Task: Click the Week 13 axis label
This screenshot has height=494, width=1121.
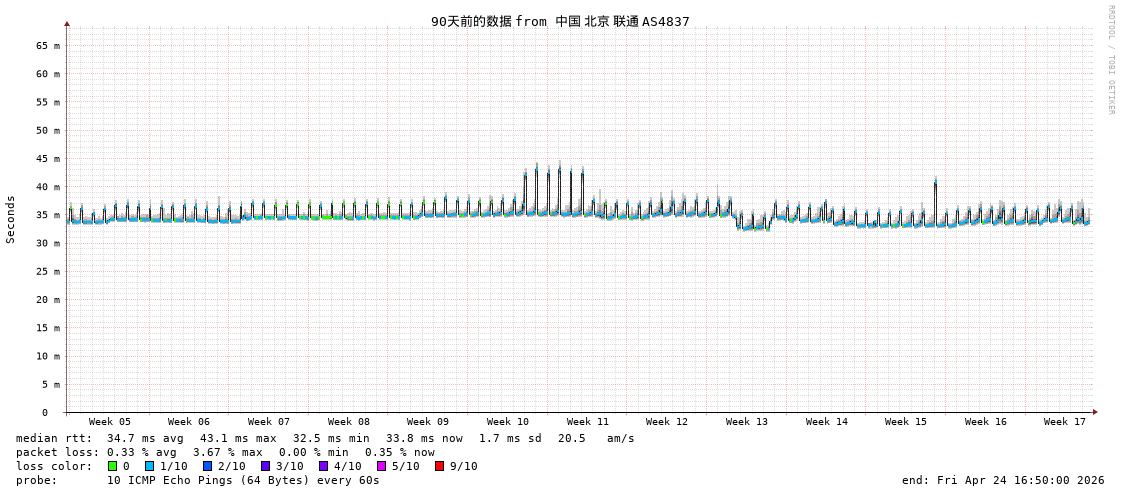Action: [x=747, y=422]
